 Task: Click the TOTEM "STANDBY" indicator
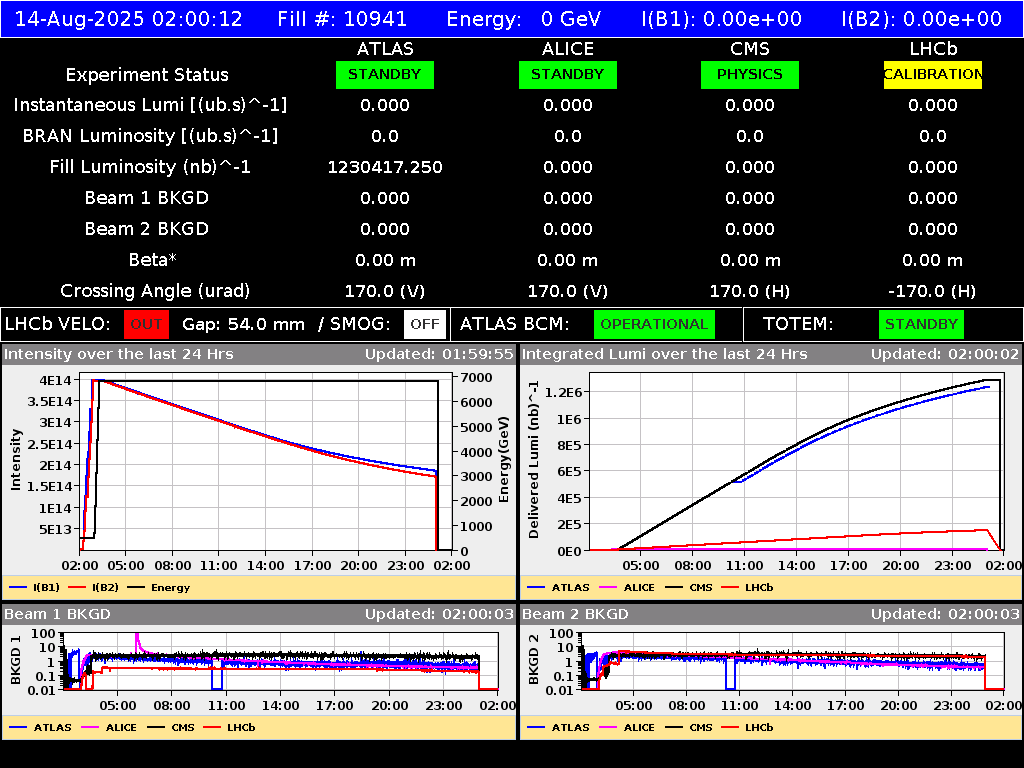pos(921,325)
